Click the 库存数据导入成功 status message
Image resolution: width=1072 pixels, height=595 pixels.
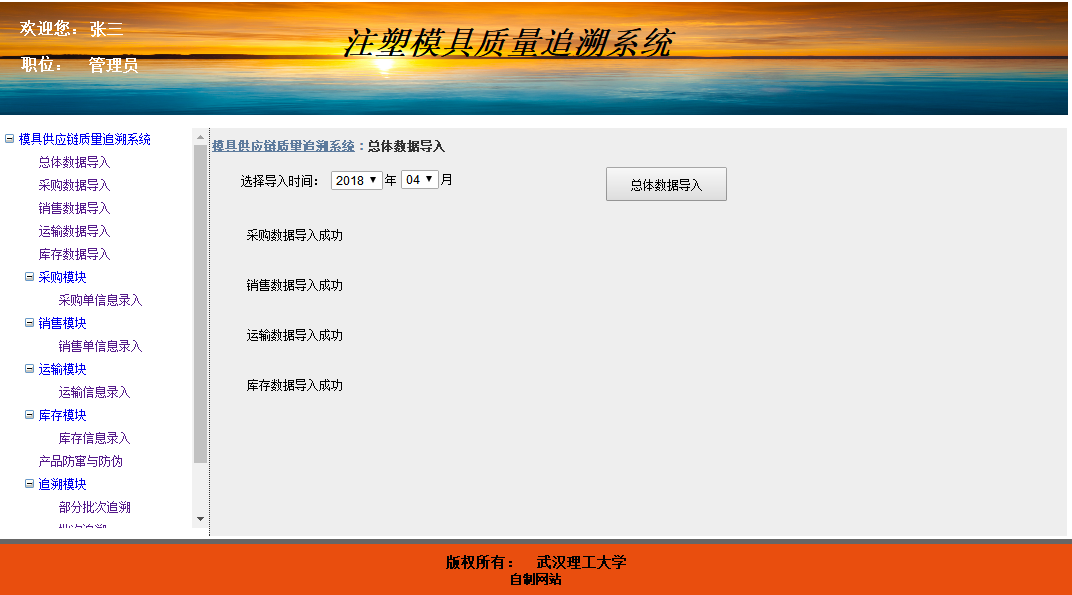coord(295,385)
